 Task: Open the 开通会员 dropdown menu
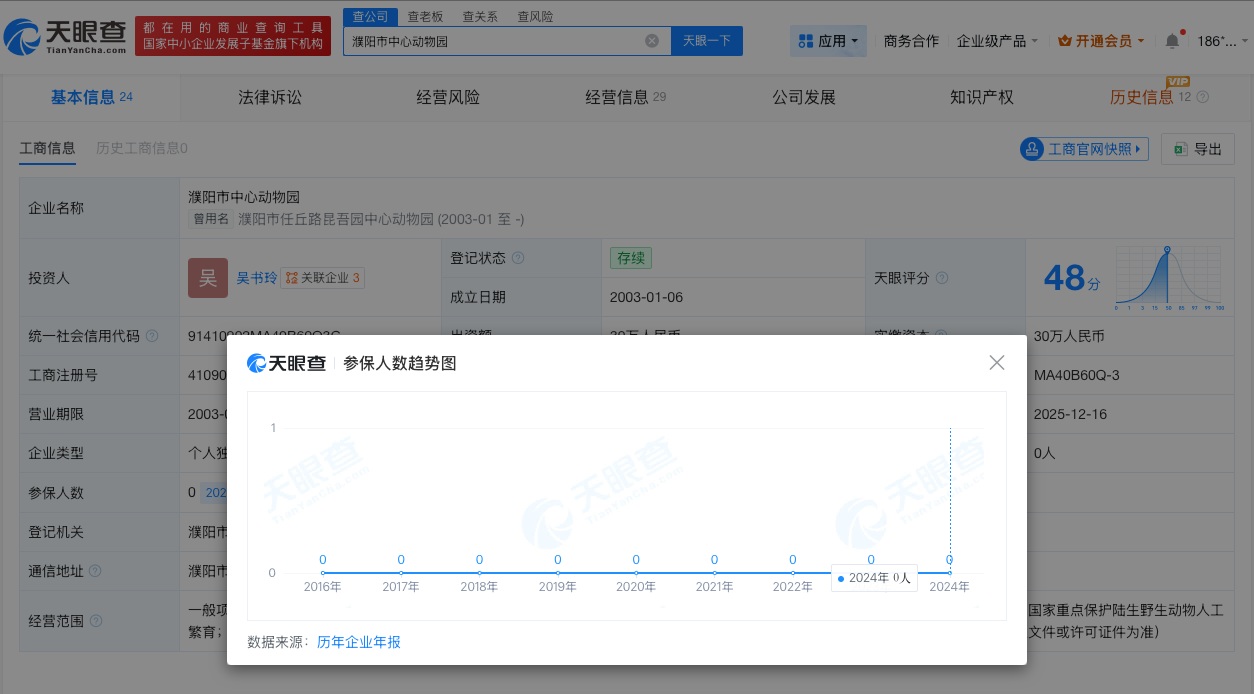point(1099,41)
